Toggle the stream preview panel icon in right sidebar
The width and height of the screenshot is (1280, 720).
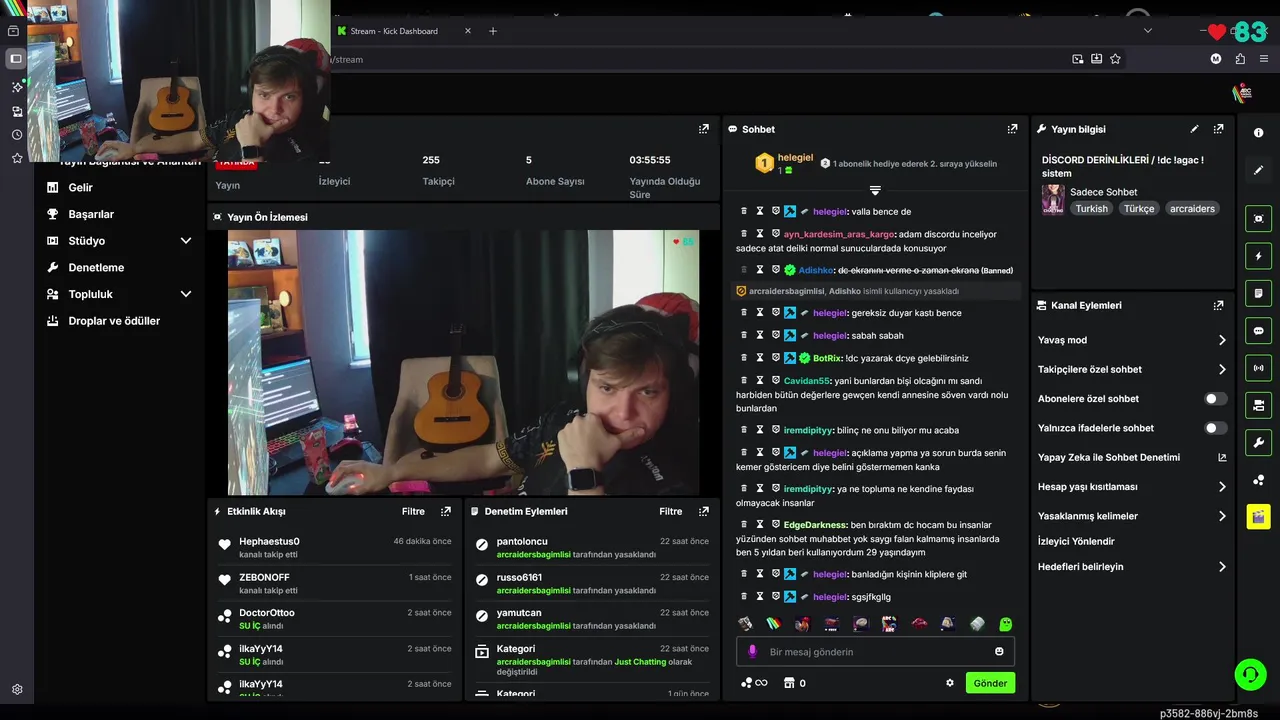click(x=1258, y=219)
